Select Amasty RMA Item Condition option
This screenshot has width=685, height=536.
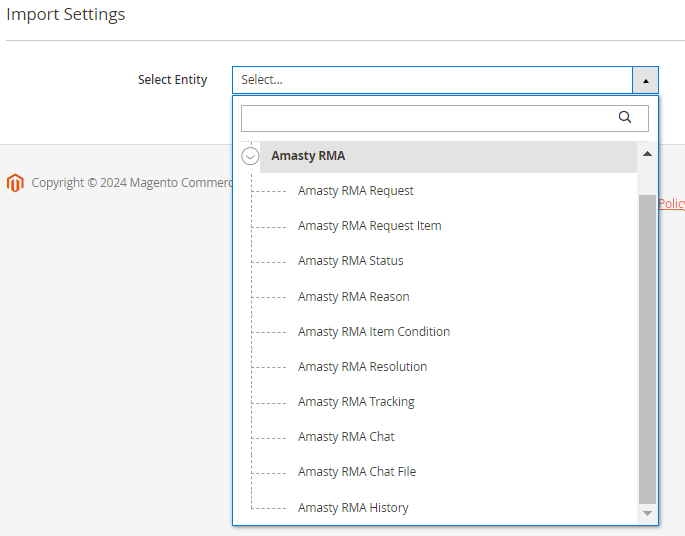coord(374,332)
